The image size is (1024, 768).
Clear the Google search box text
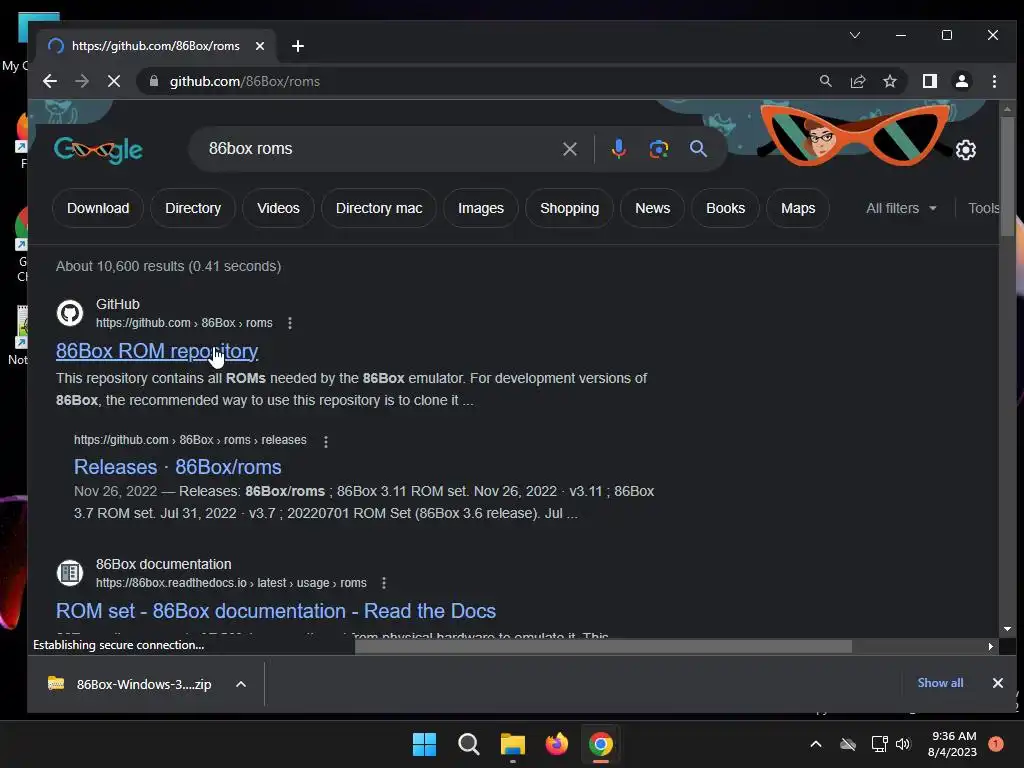[569, 149]
